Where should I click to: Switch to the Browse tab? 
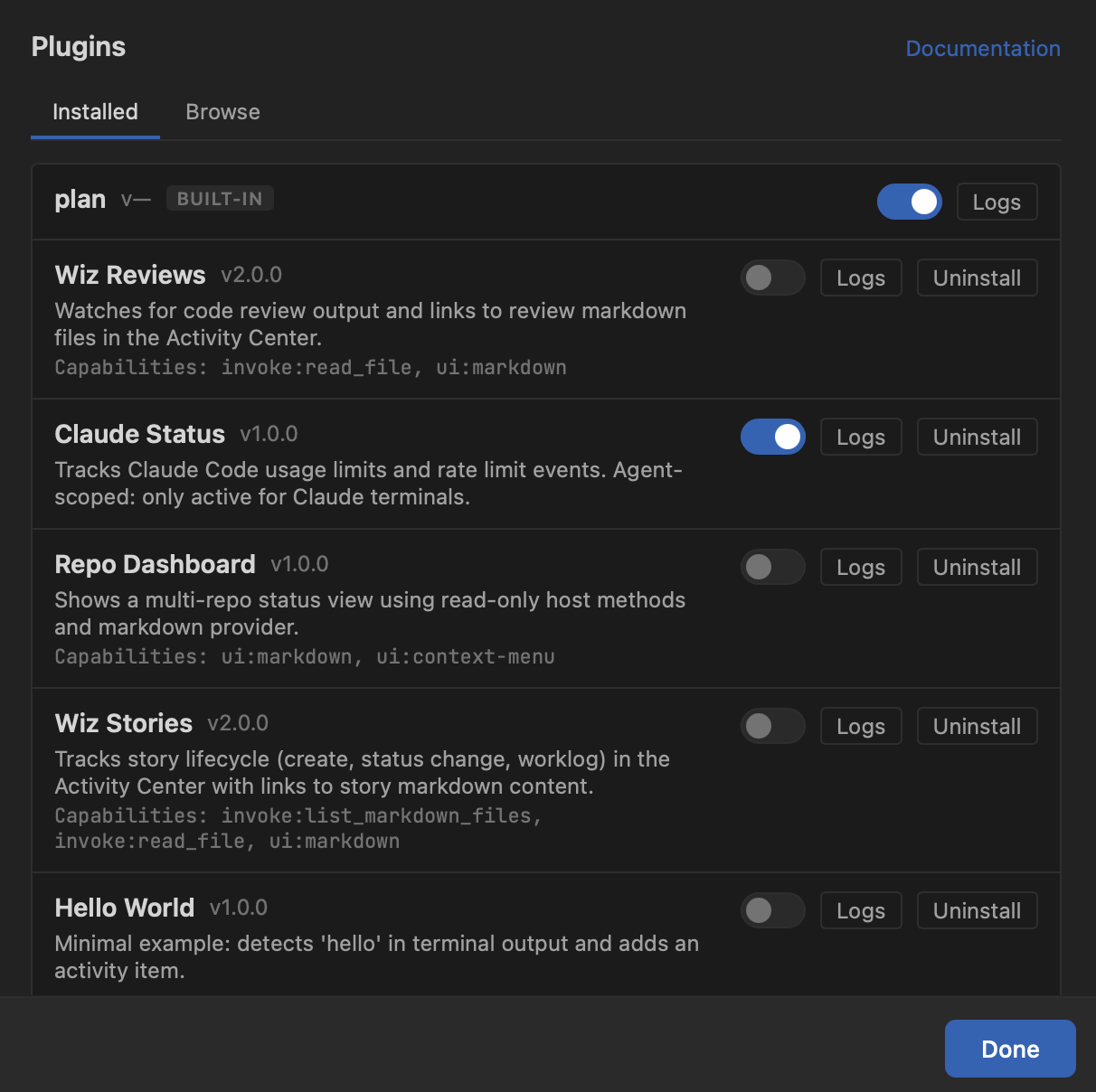coord(222,112)
